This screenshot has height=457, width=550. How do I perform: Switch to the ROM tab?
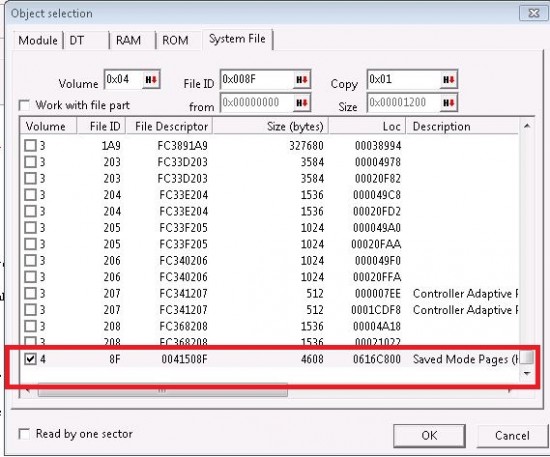pyautogui.click(x=175, y=40)
